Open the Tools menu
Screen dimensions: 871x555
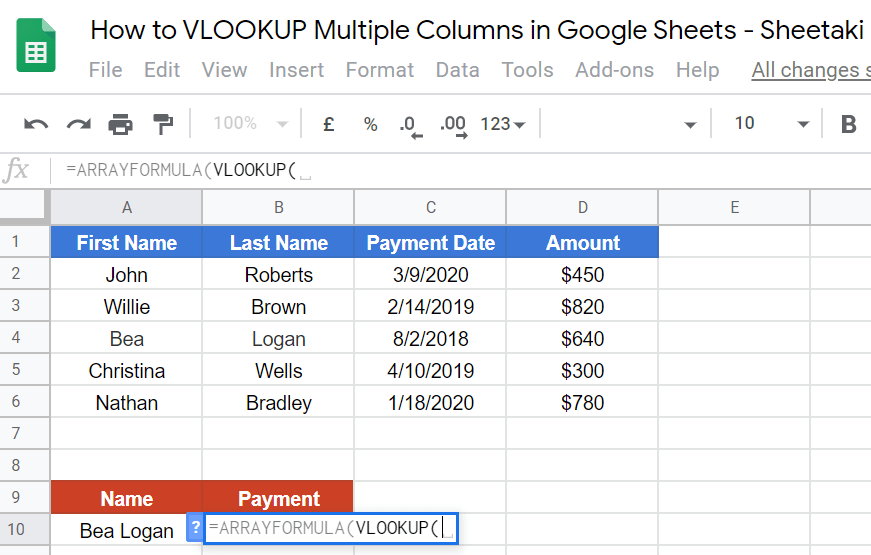[x=528, y=70]
